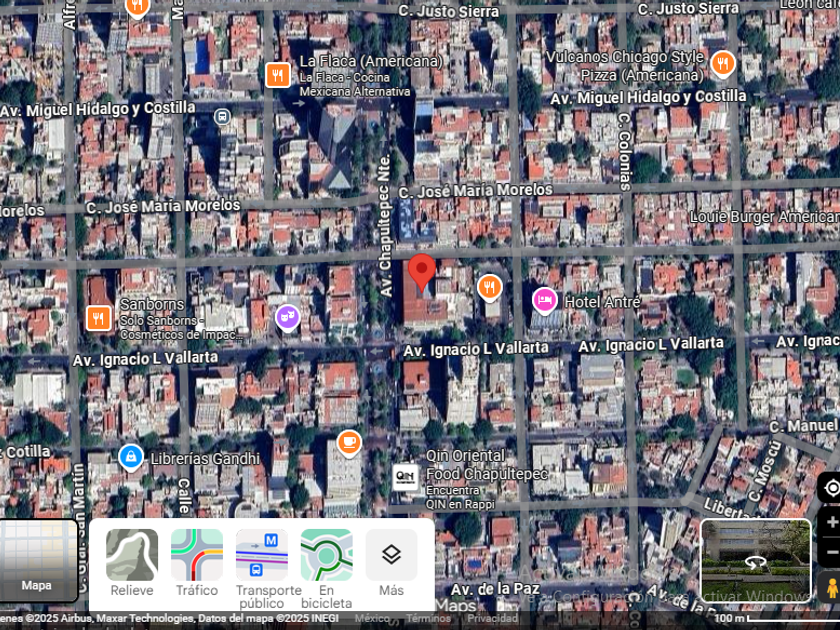
Task: Click La Flaca (Americana) label
Action: click(x=371, y=61)
